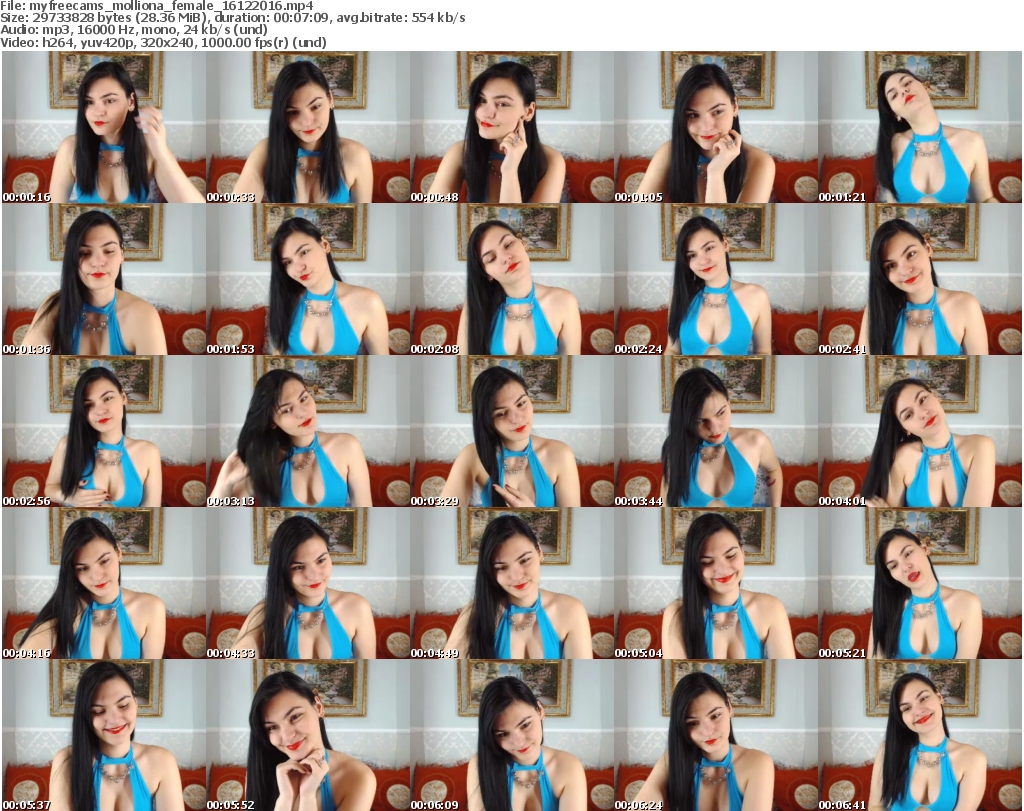Image resolution: width=1024 pixels, height=811 pixels.
Task: Open the frame stamped 00:02:56
Action: point(104,431)
